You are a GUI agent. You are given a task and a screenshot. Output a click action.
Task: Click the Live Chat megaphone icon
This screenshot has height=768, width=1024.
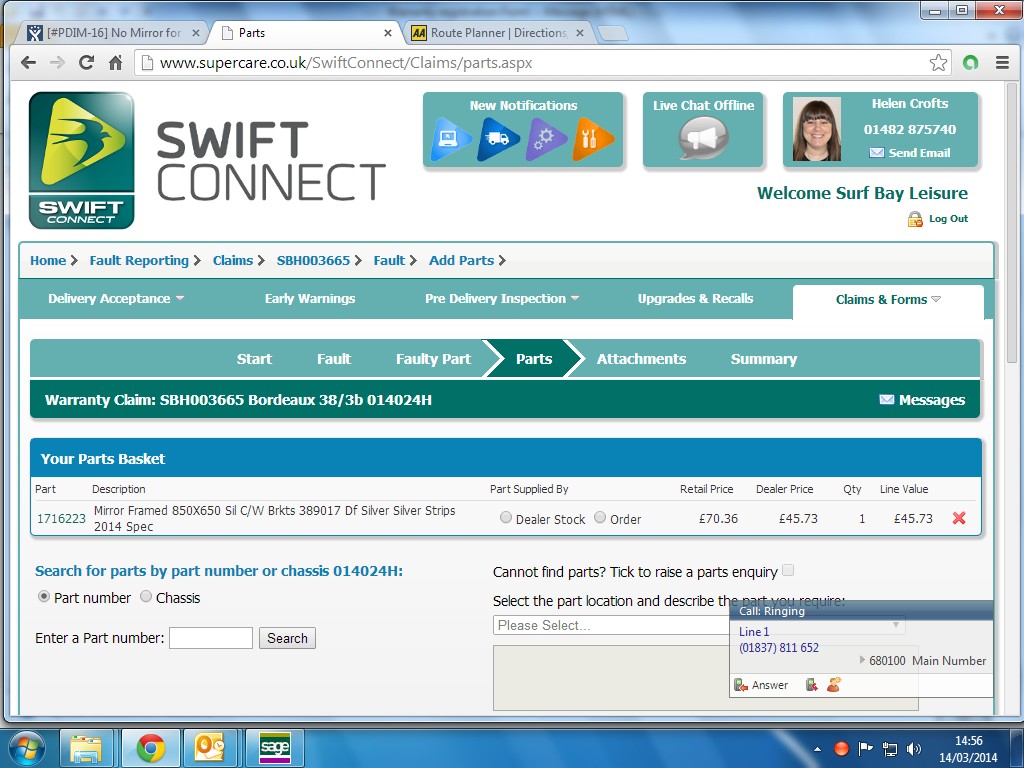click(x=703, y=138)
